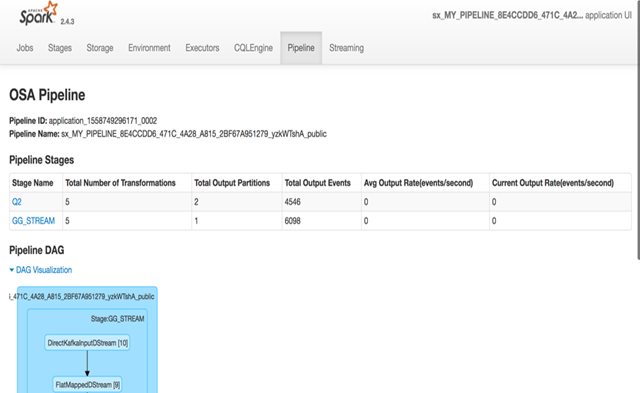The image size is (640, 393).
Task: Go to the Environment tab
Action: point(149,48)
